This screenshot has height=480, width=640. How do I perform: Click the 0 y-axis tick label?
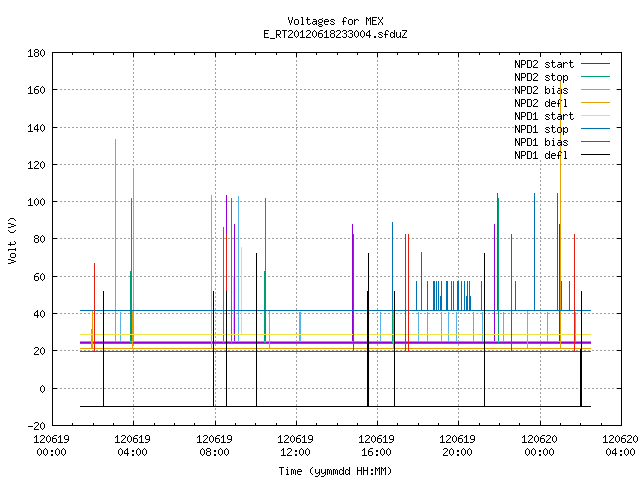[x=42, y=389]
